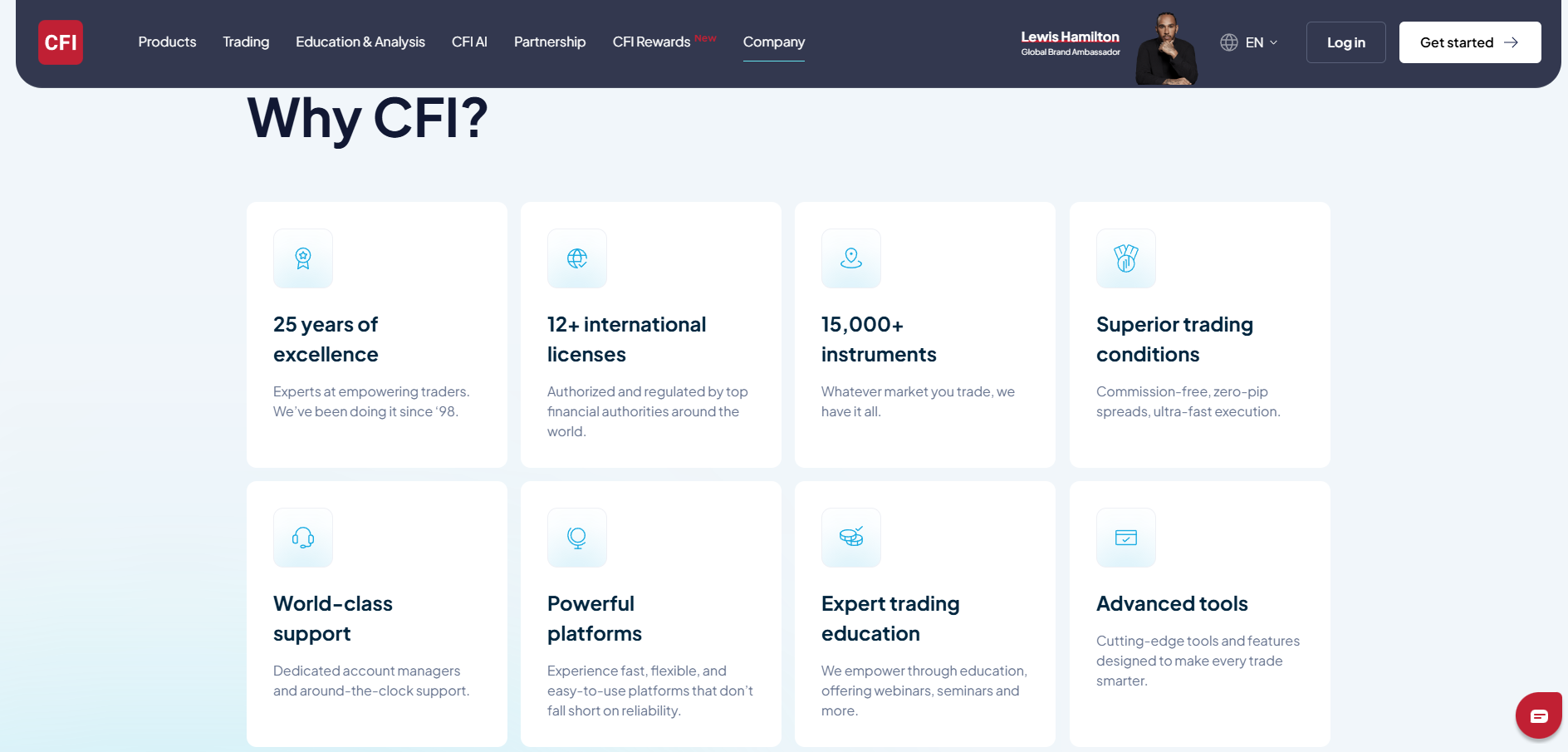Screen dimensions: 1568x752
Task: Click Lewis Hamilton portrait image
Action: coord(1167,48)
